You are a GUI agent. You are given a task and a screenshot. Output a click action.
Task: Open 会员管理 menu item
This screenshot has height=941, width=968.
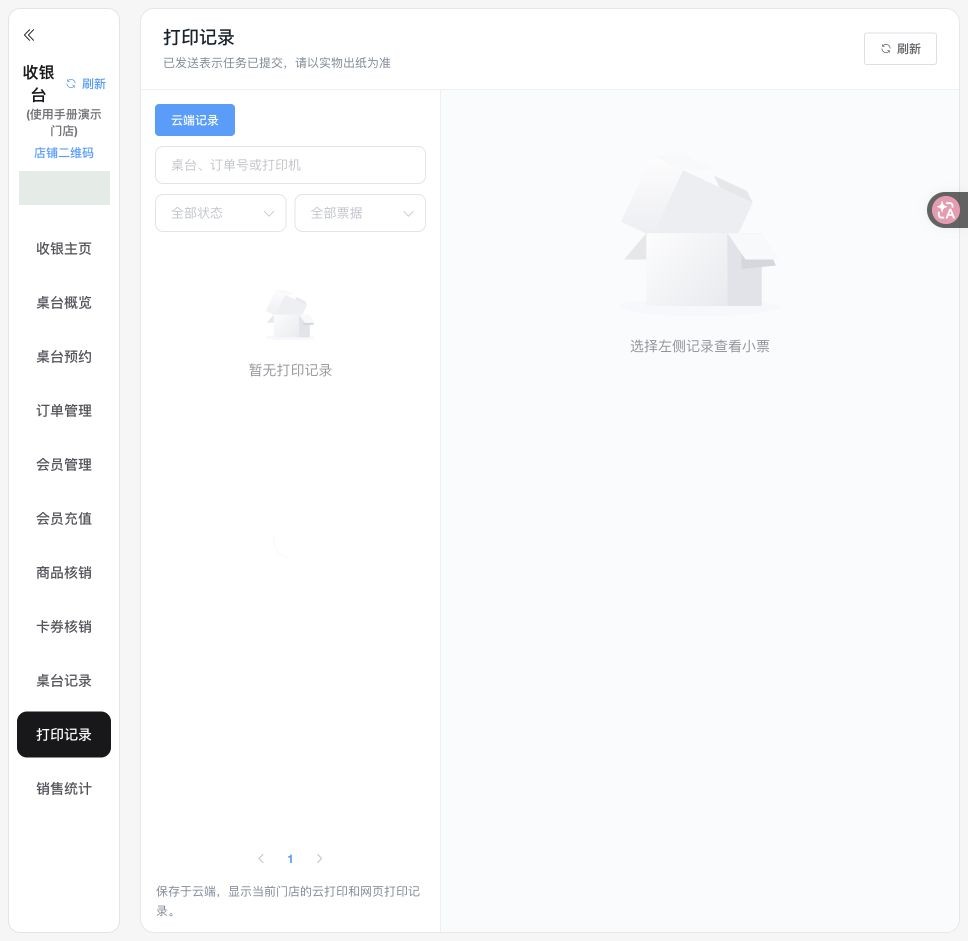(x=64, y=464)
